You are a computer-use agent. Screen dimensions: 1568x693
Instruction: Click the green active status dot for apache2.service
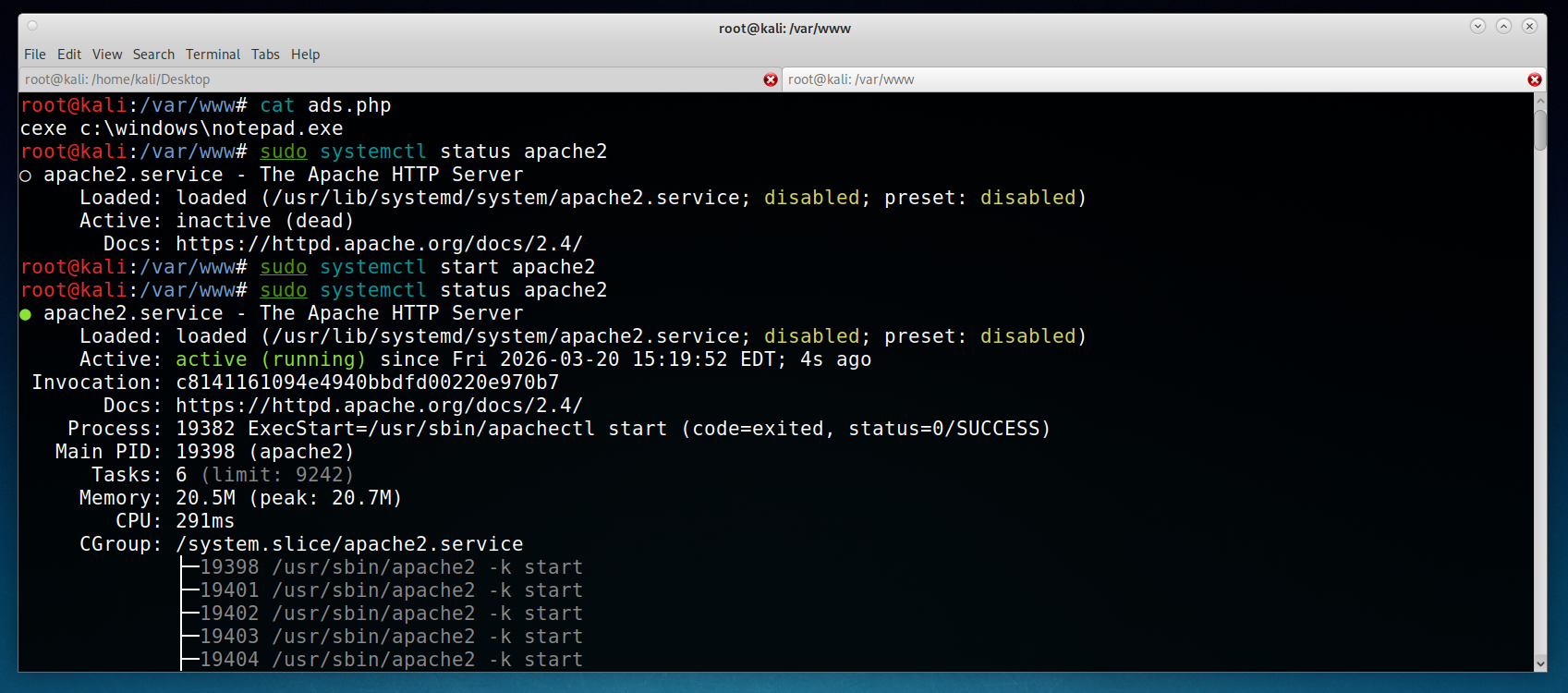[x=26, y=314]
